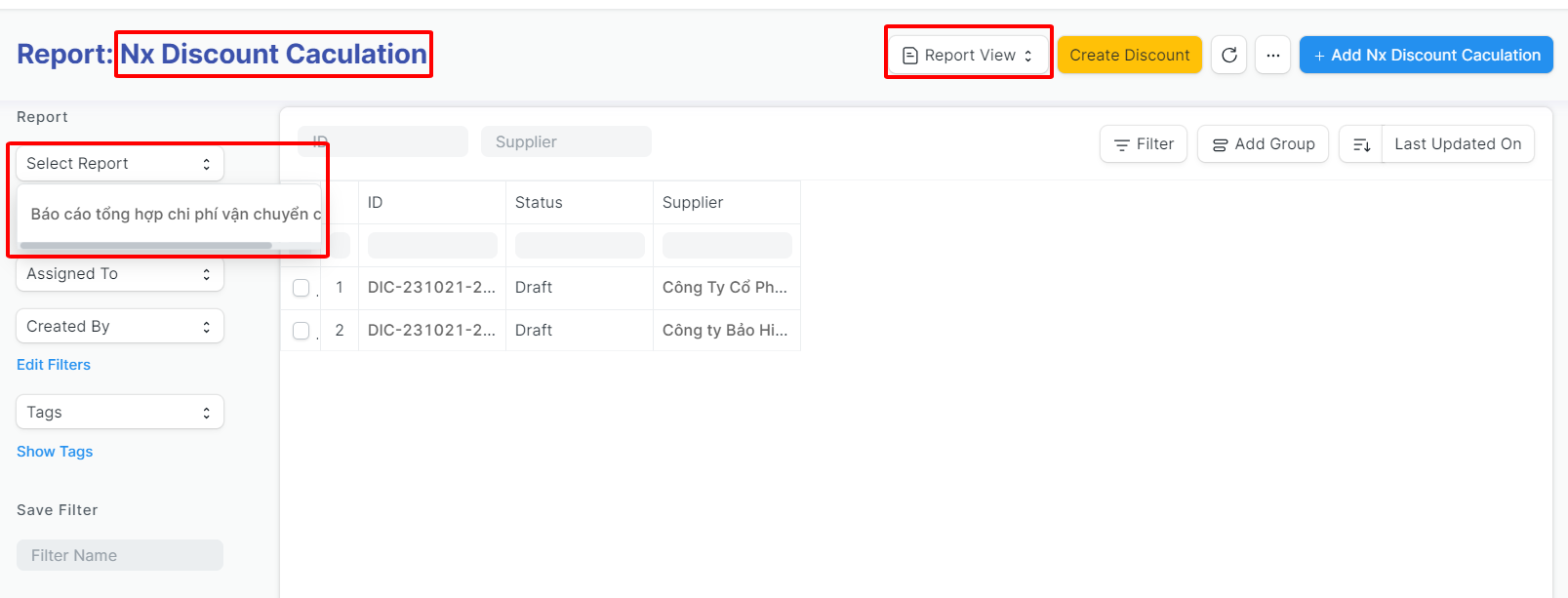
Task: Check the checkbox for row 1
Action: (302, 288)
